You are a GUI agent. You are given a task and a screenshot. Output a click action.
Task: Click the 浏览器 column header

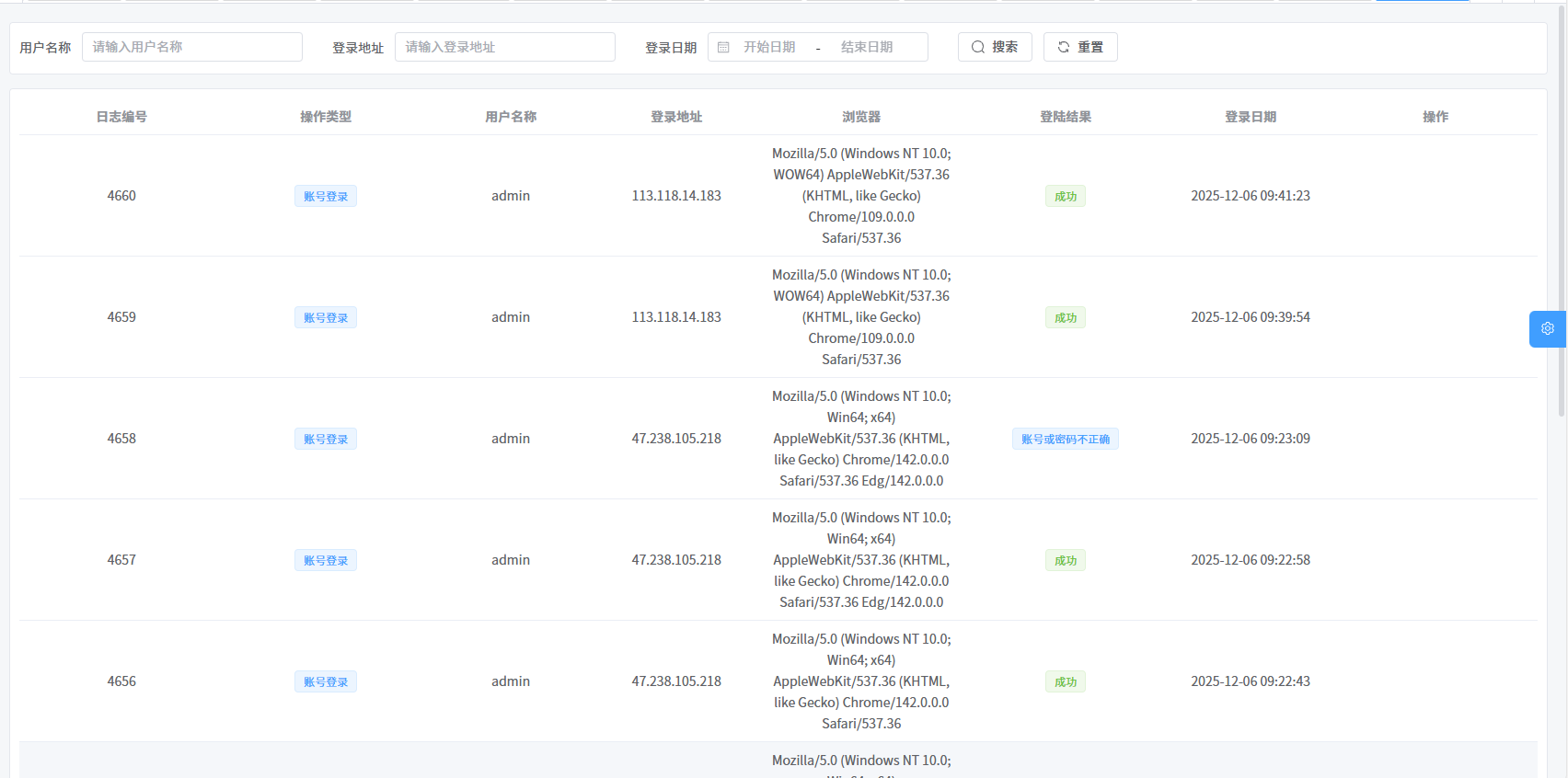pos(861,117)
